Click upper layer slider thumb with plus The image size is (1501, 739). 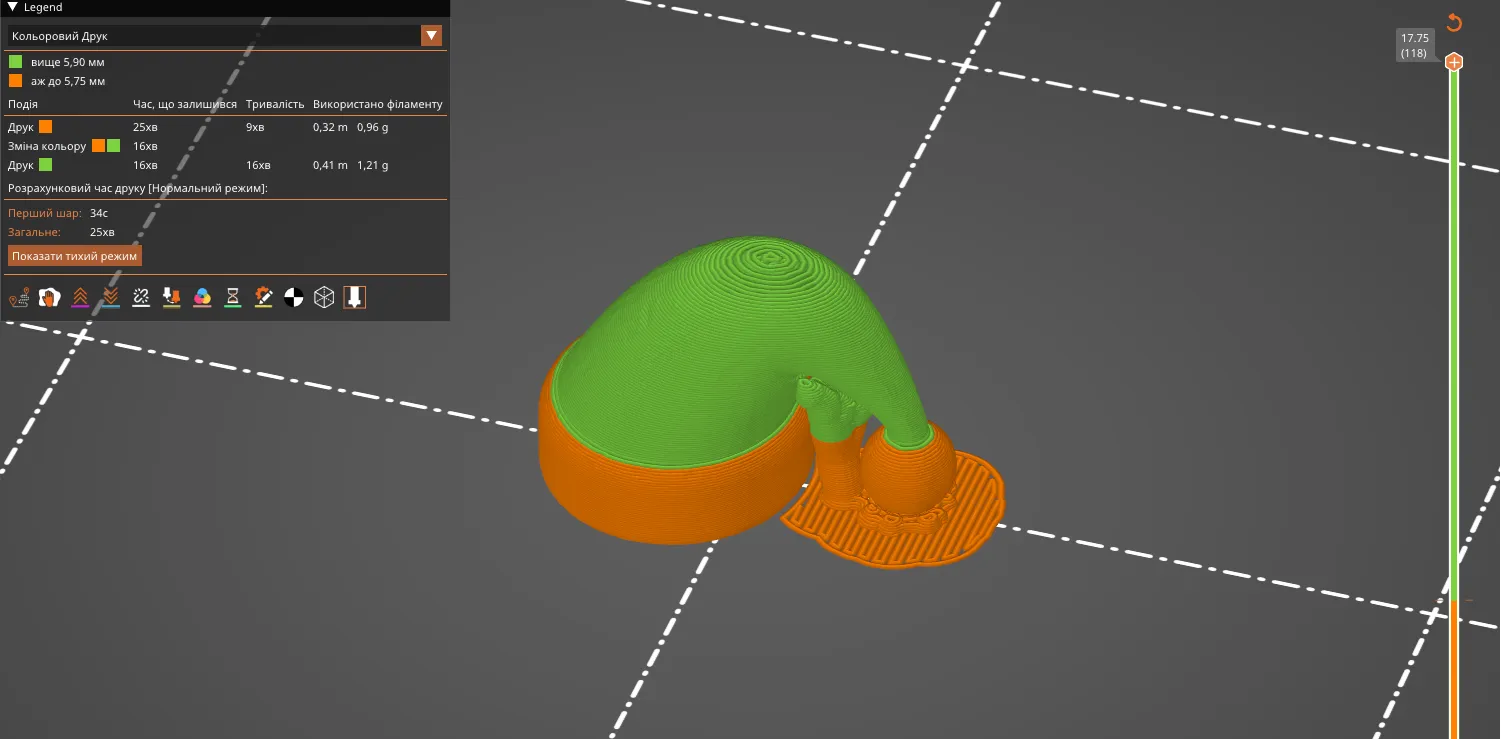1454,62
